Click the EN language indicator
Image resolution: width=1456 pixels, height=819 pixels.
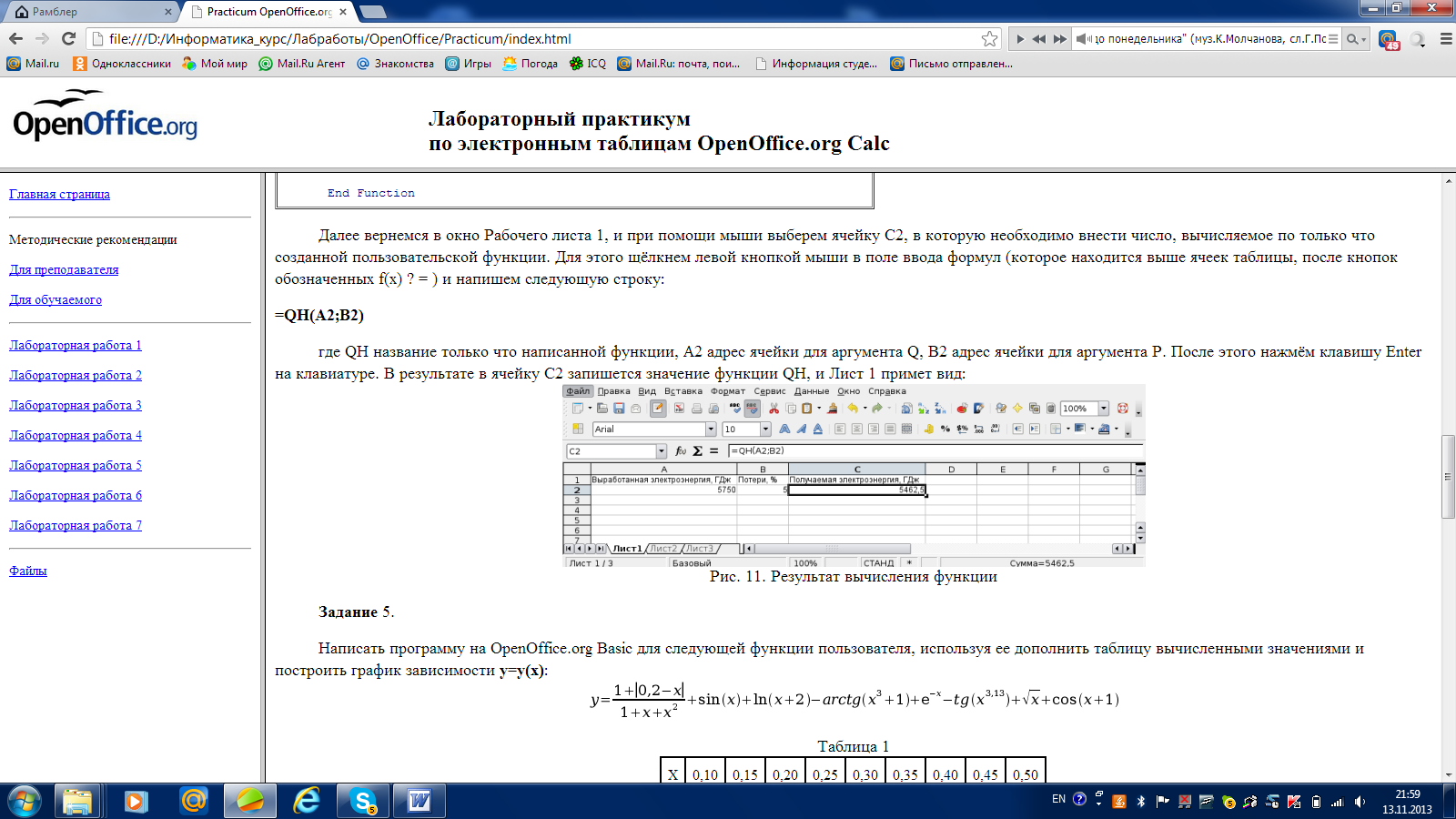(x=1058, y=799)
